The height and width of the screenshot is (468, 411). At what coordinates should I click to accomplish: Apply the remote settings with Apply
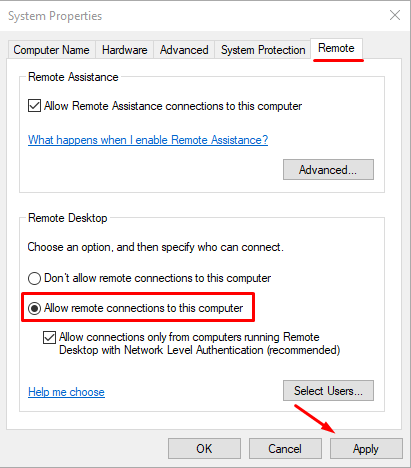pyautogui.click(x=366, y=449)
